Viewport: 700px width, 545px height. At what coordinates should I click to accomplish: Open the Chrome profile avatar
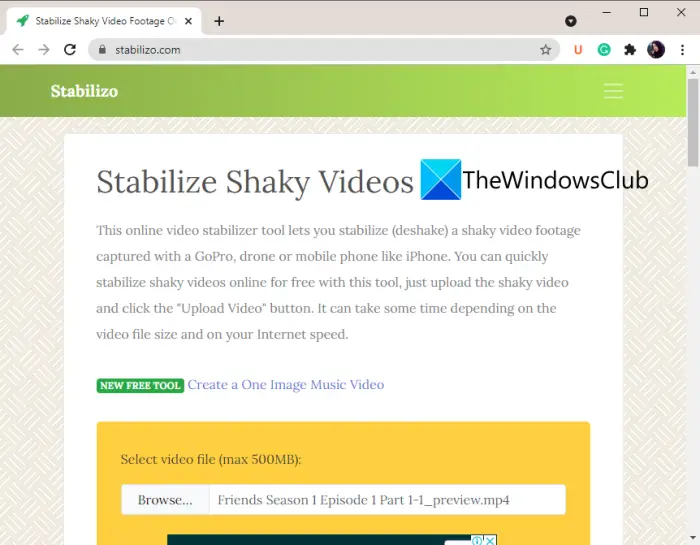[656, 50]
